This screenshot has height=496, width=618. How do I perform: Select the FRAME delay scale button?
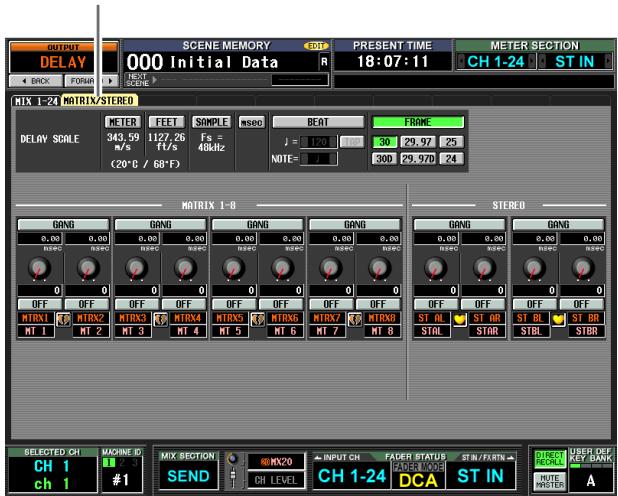pos(418,122)
